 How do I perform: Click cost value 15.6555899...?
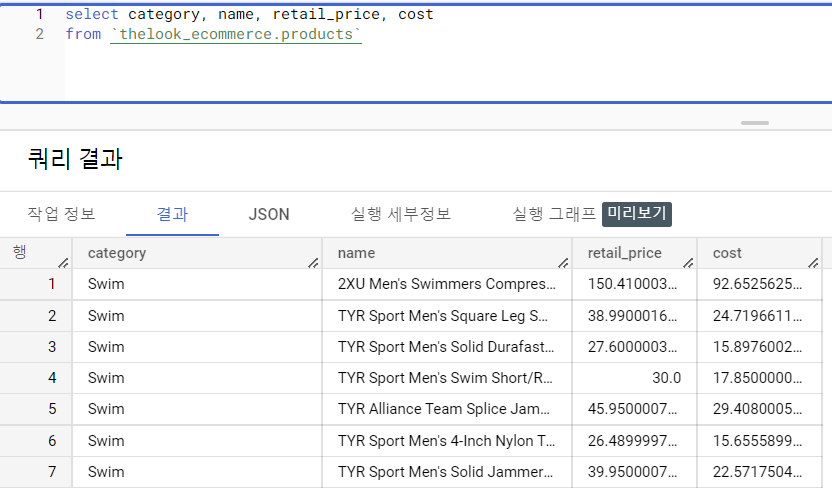click(x=757, y=441)
